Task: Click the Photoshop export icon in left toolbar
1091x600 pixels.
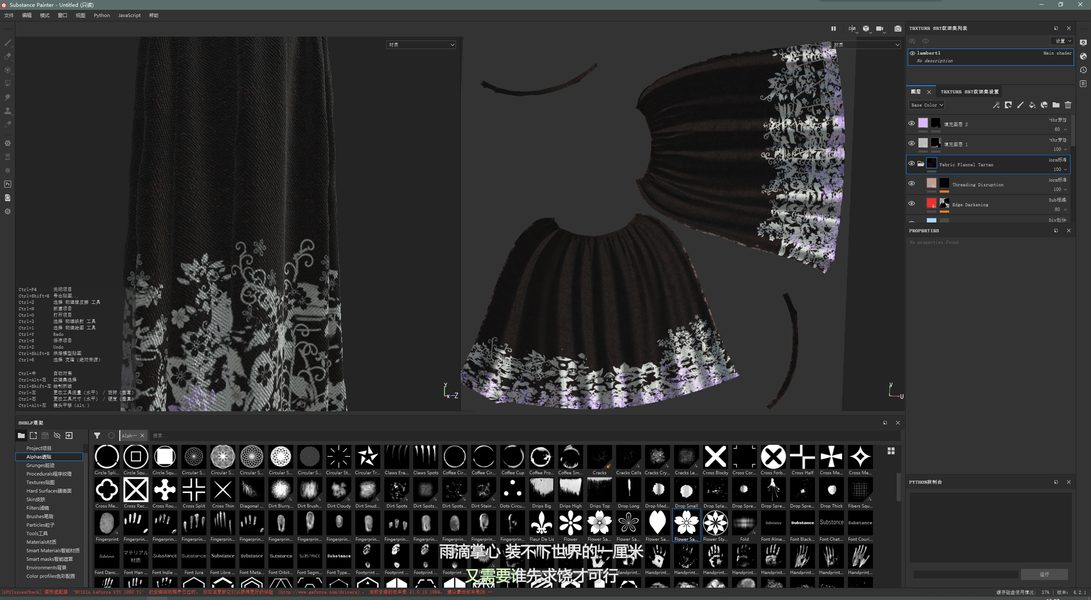Action: point(8,184)
